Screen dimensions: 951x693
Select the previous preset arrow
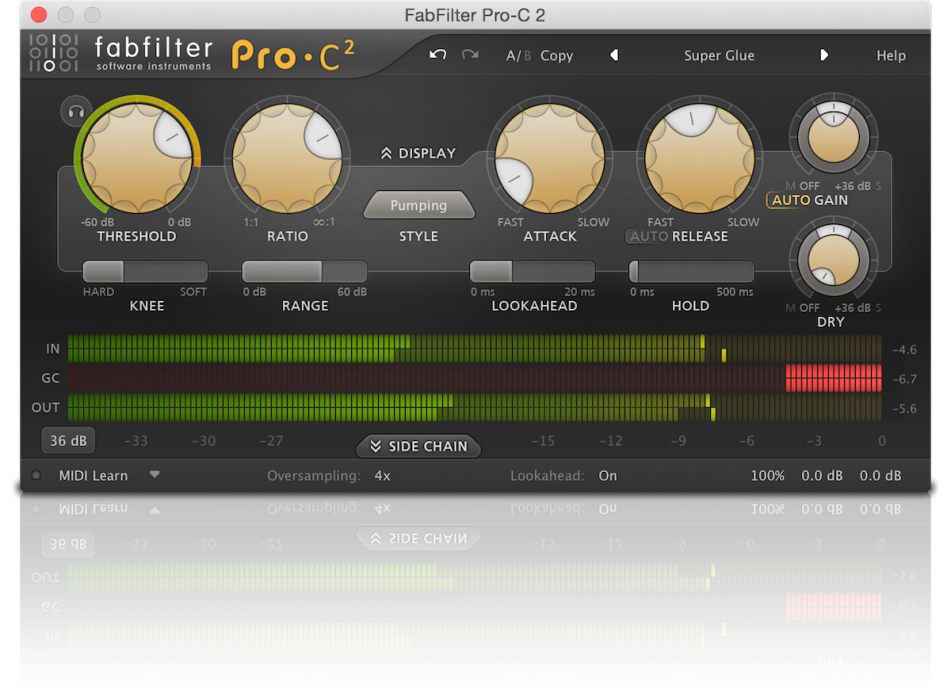[x=614, y=56]
